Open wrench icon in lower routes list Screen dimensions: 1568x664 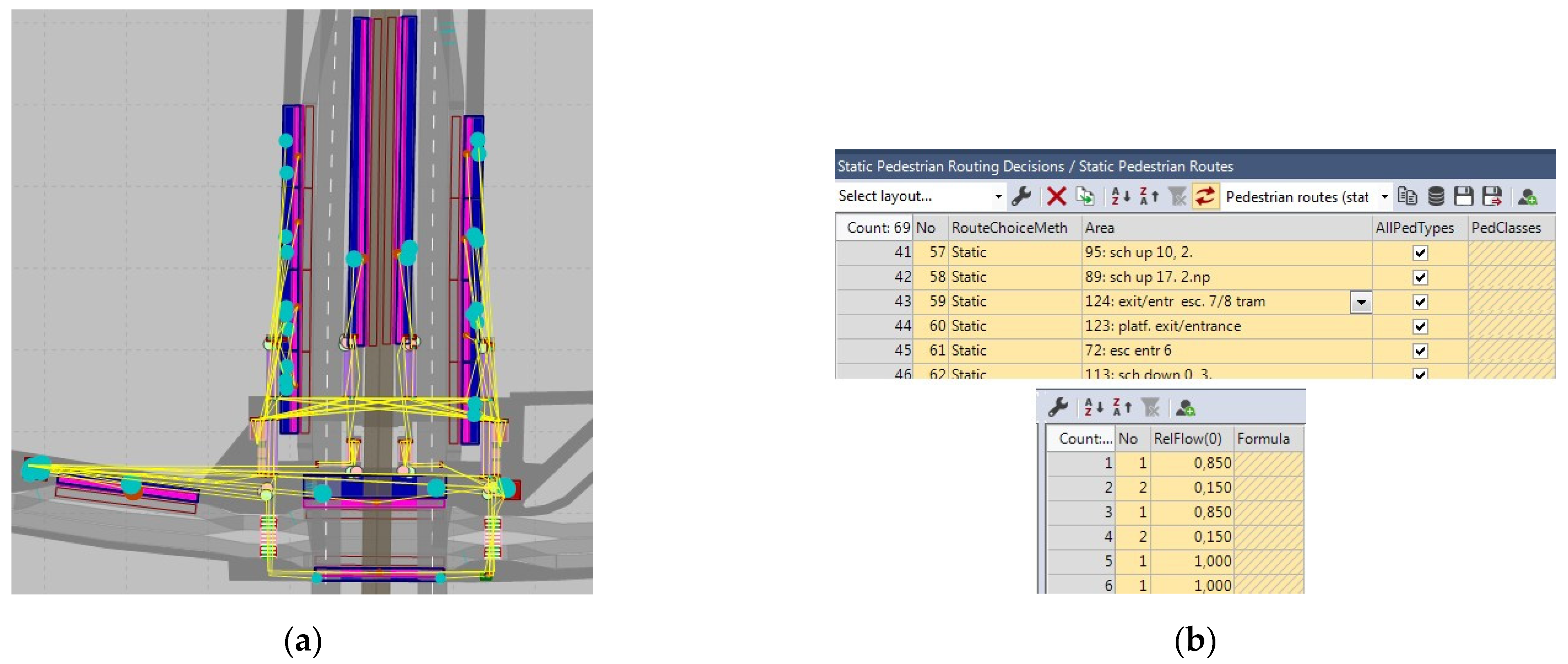tap(1058, 407)
